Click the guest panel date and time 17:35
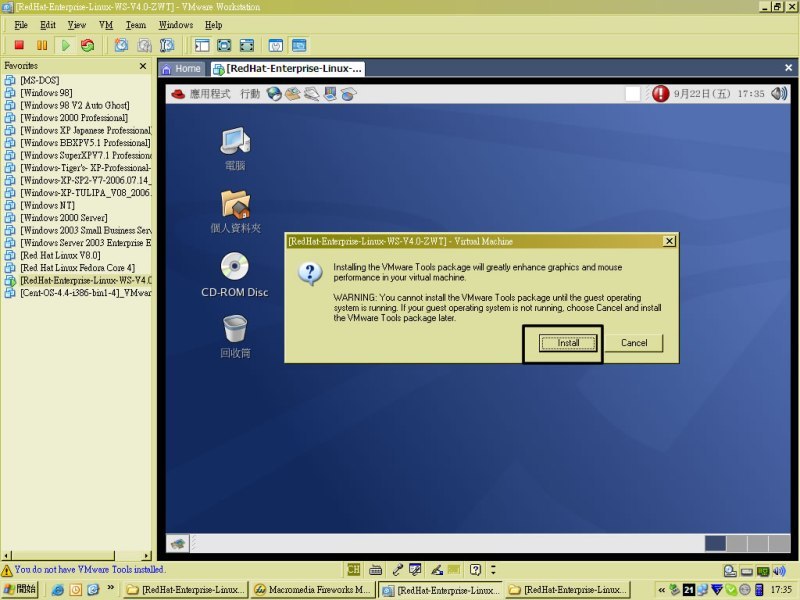Screen dimensions: 800x600 tap(719, 94)
